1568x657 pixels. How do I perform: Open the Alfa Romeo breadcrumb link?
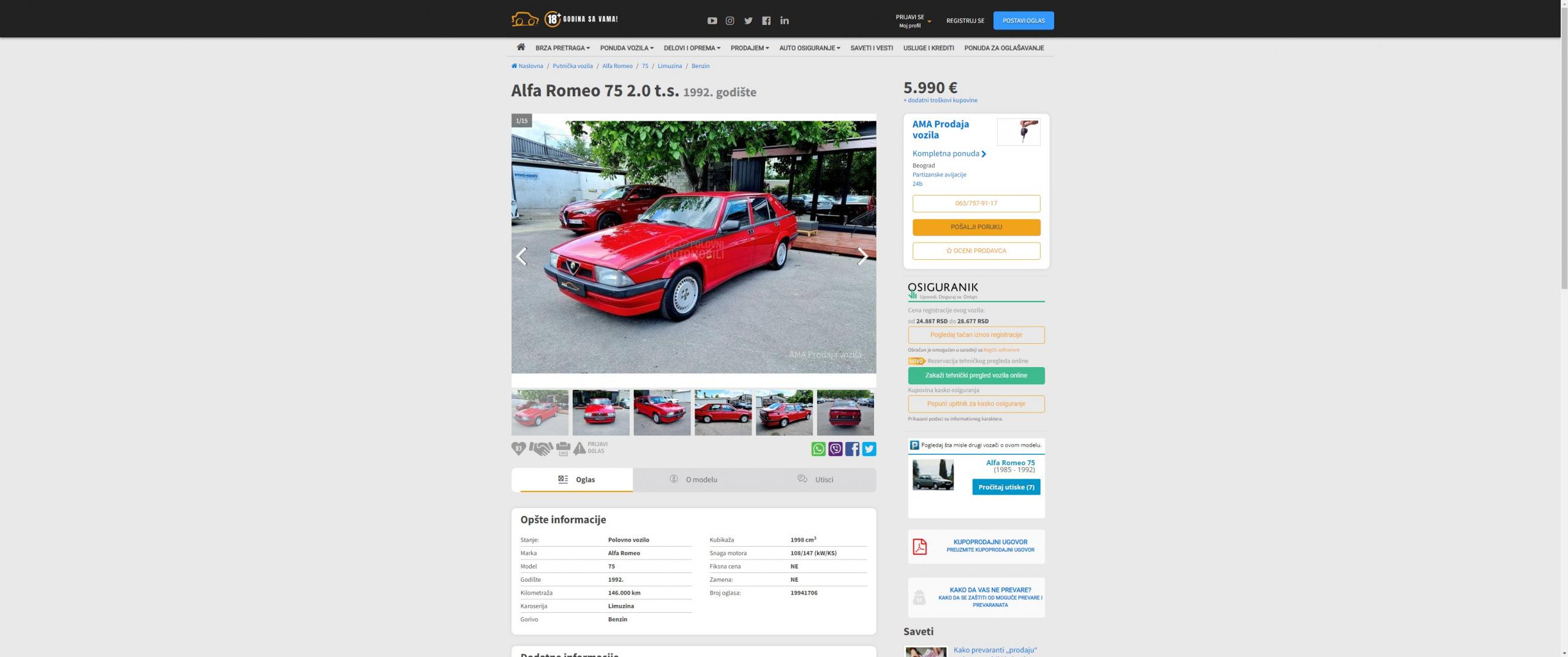coord(617,66)
